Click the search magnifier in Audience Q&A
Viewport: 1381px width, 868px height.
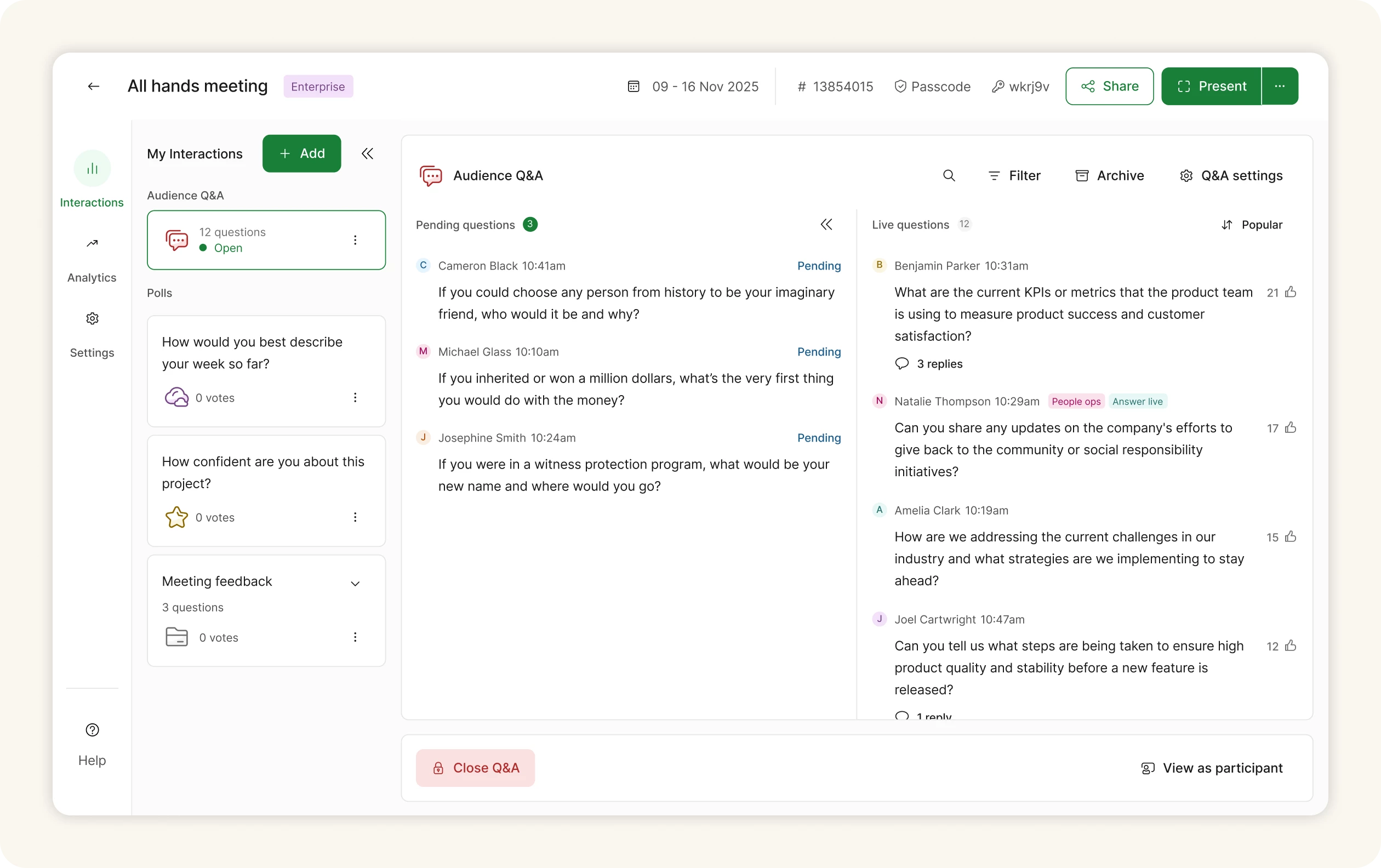[x=949, y=175]
